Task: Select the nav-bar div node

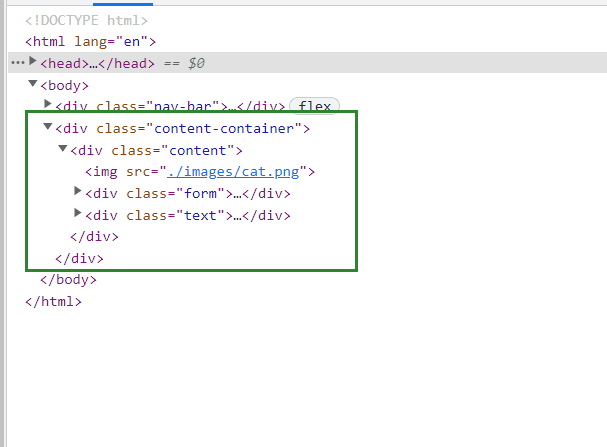Action: [x=170, y=106]
